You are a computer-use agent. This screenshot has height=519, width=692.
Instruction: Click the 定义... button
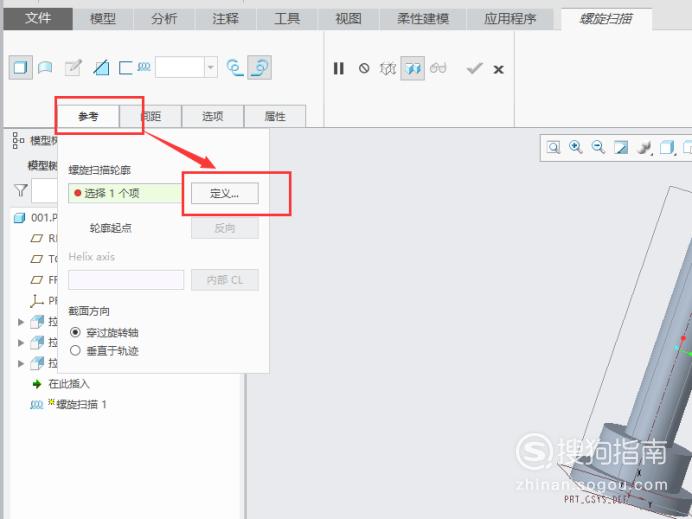click(x=225, y=193)
